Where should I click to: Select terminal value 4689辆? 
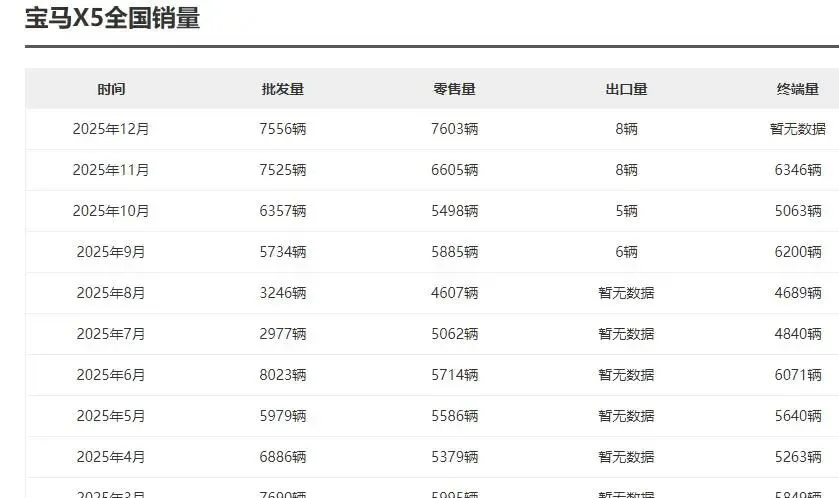[798, 293]
